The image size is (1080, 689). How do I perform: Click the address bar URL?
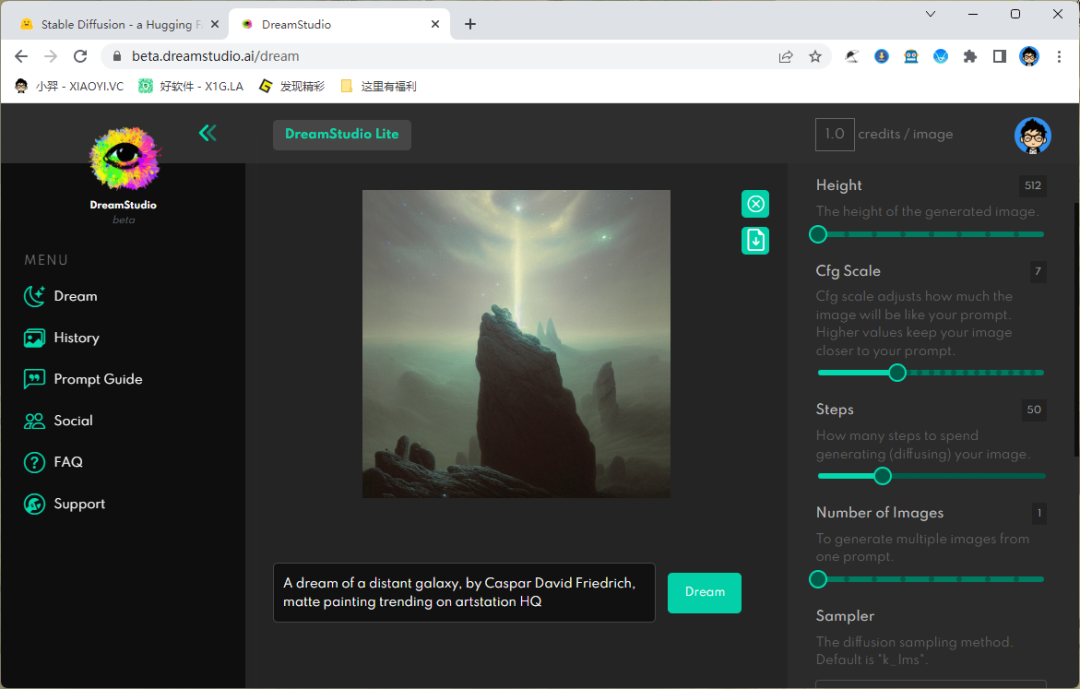click(216, 56)
